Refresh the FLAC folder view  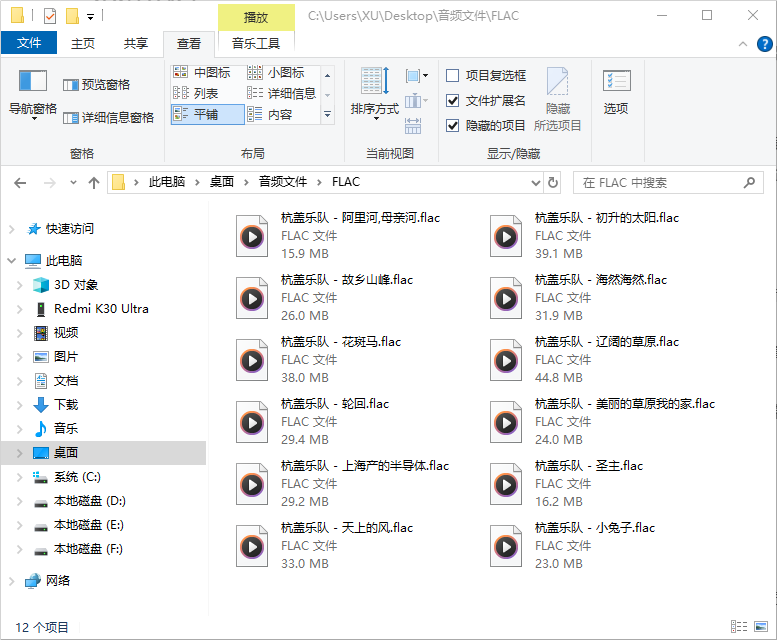click(x=553, y=183)
